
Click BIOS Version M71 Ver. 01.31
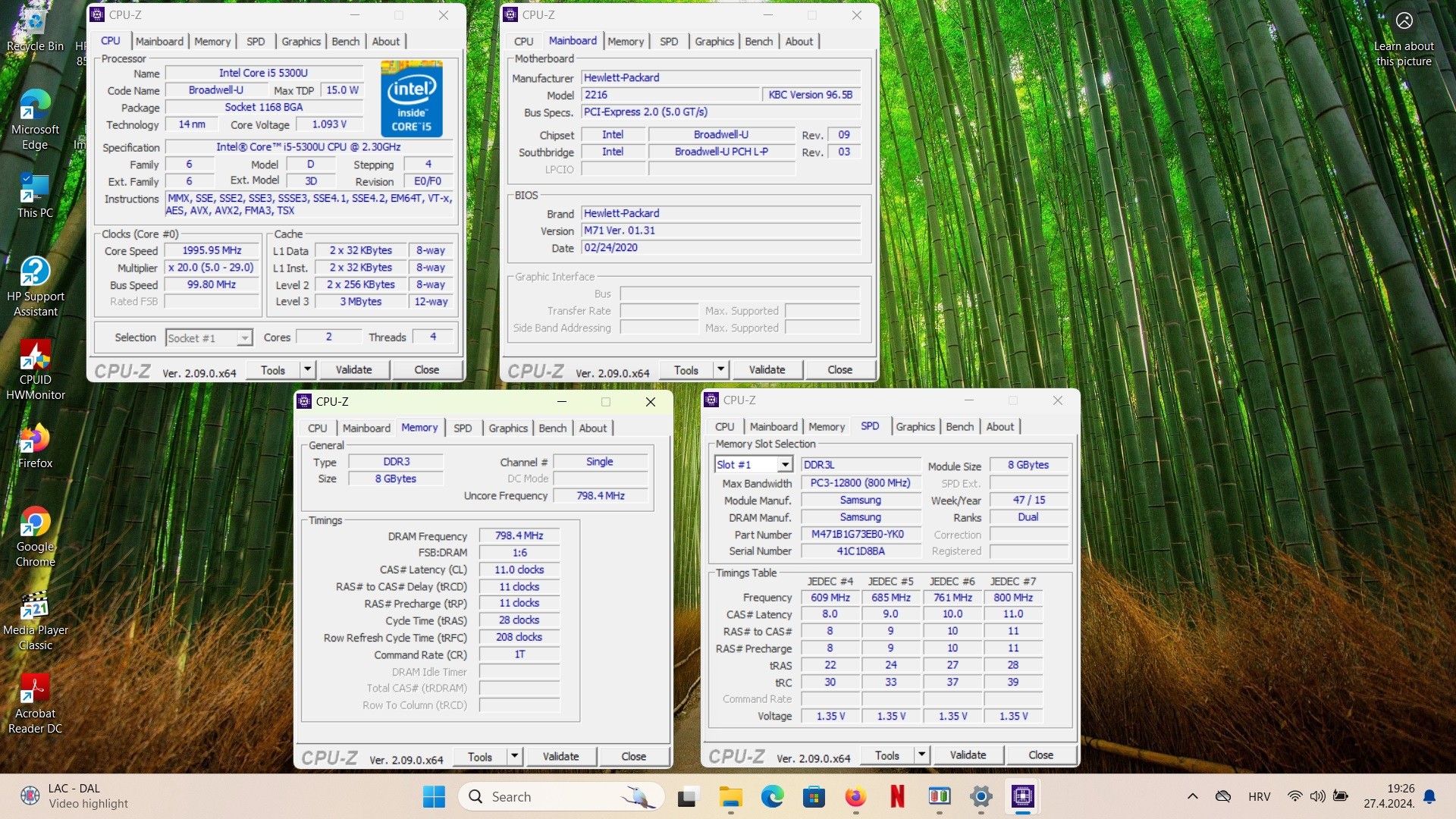tap(721, 231)
